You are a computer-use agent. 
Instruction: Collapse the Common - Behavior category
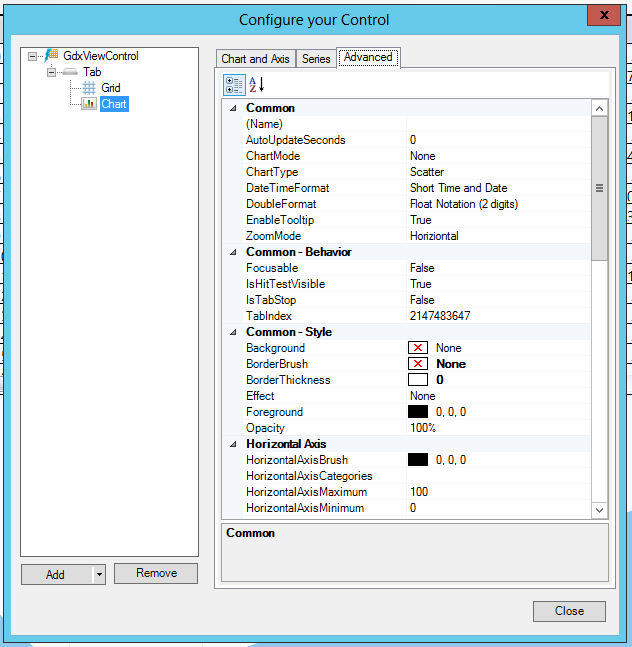pos(234,252)
